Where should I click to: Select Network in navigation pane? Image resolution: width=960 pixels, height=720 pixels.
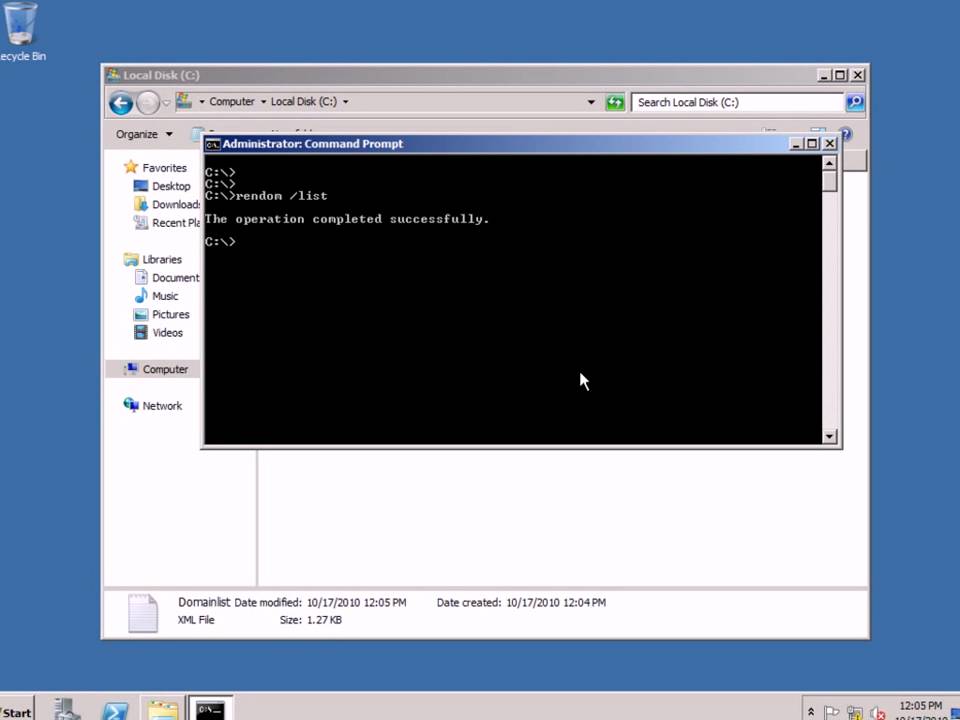click(x=162, y=406)
